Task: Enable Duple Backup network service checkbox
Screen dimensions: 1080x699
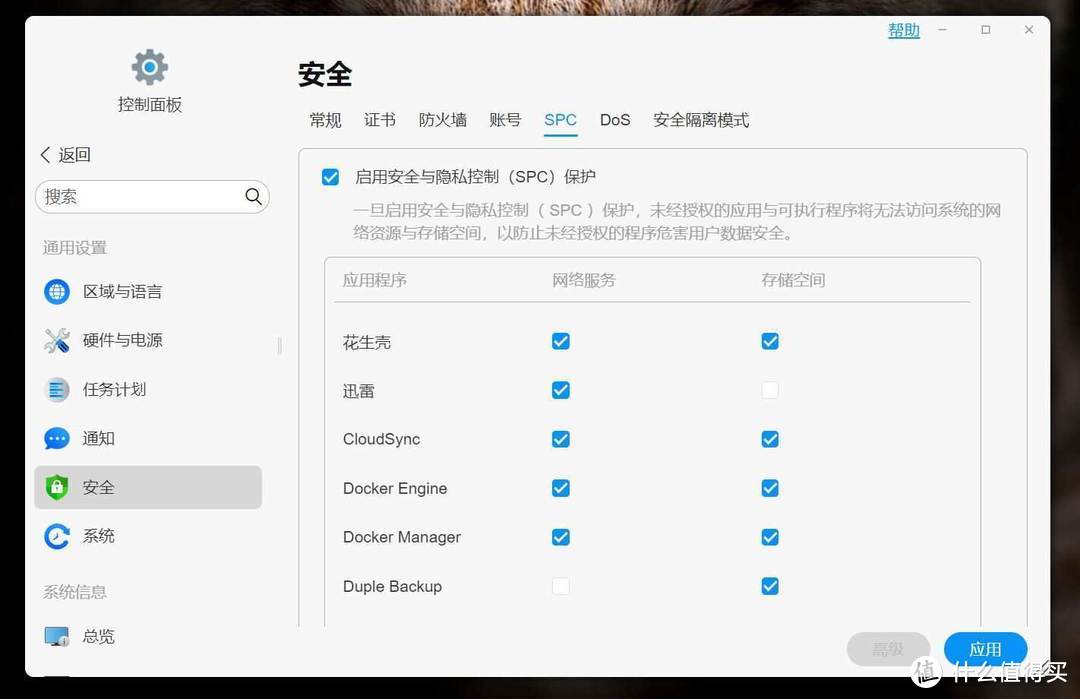Action: [561, 586]
